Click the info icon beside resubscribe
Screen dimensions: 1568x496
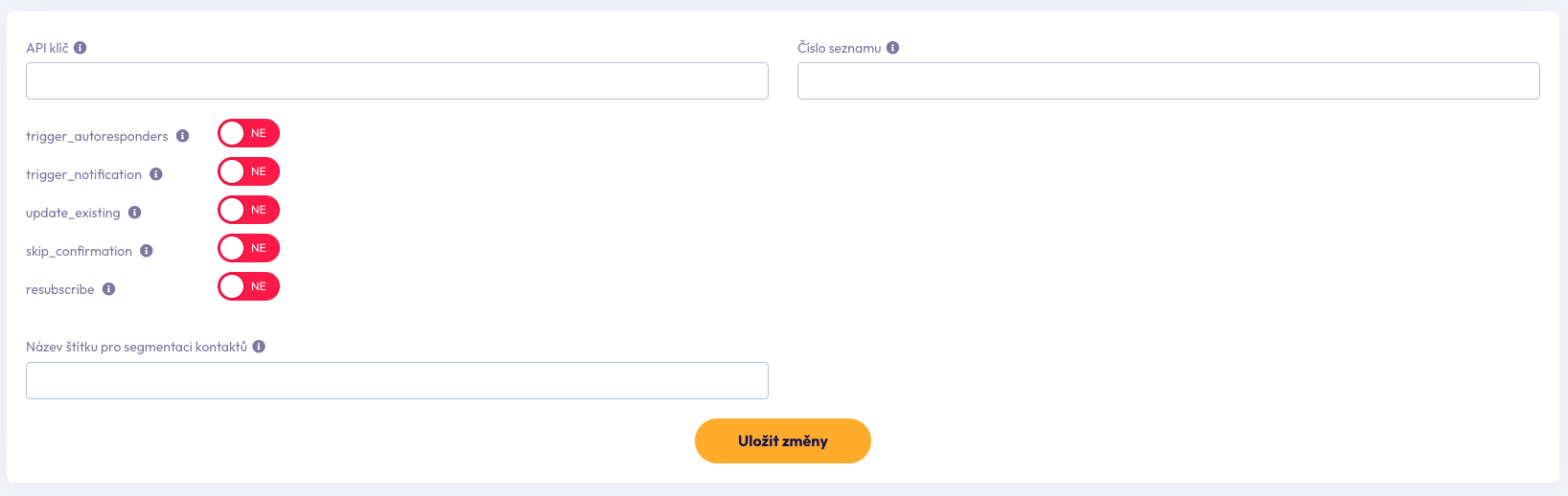point(109,289)
